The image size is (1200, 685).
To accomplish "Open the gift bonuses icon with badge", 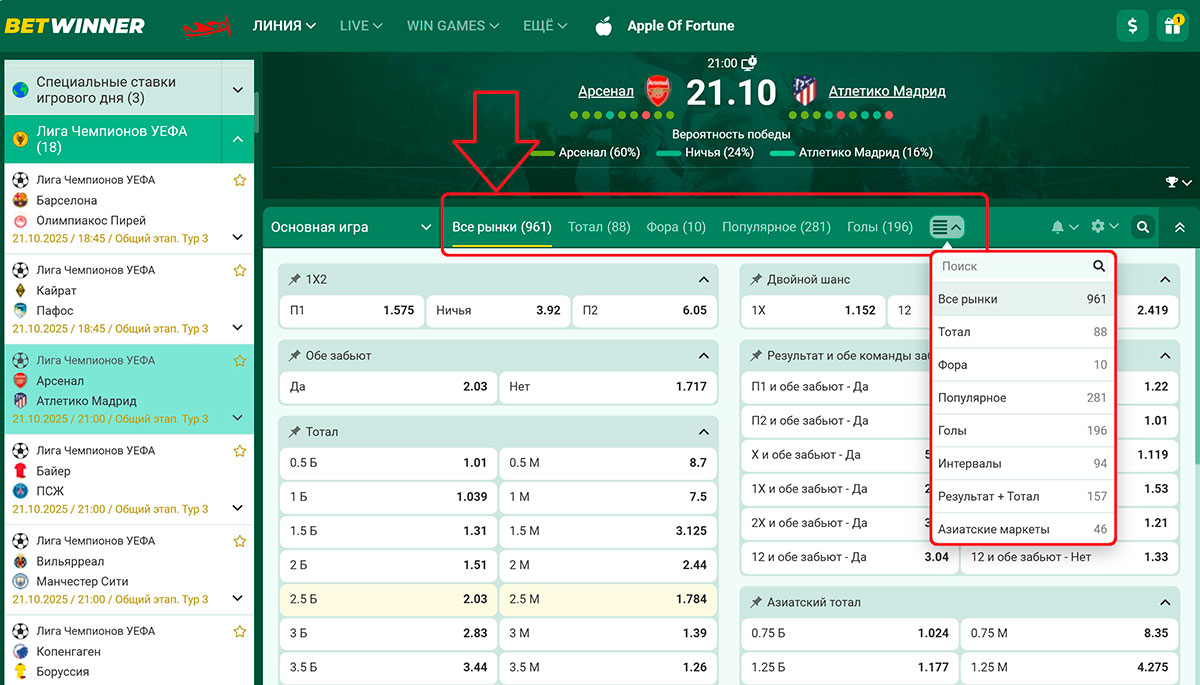I will coord(1172,24).
